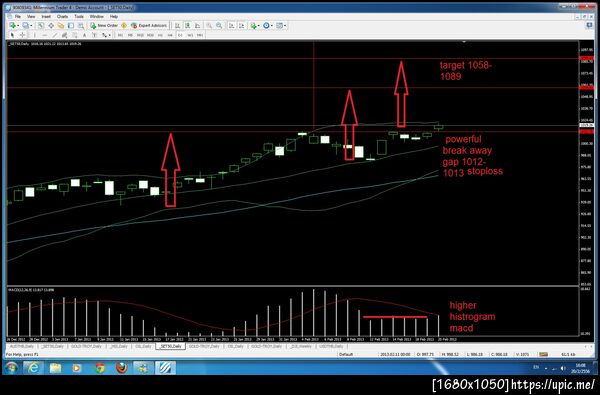Click the volume icon in system tray
The width and height of the screenshot is (600, 395).
(x=562, y=368)
